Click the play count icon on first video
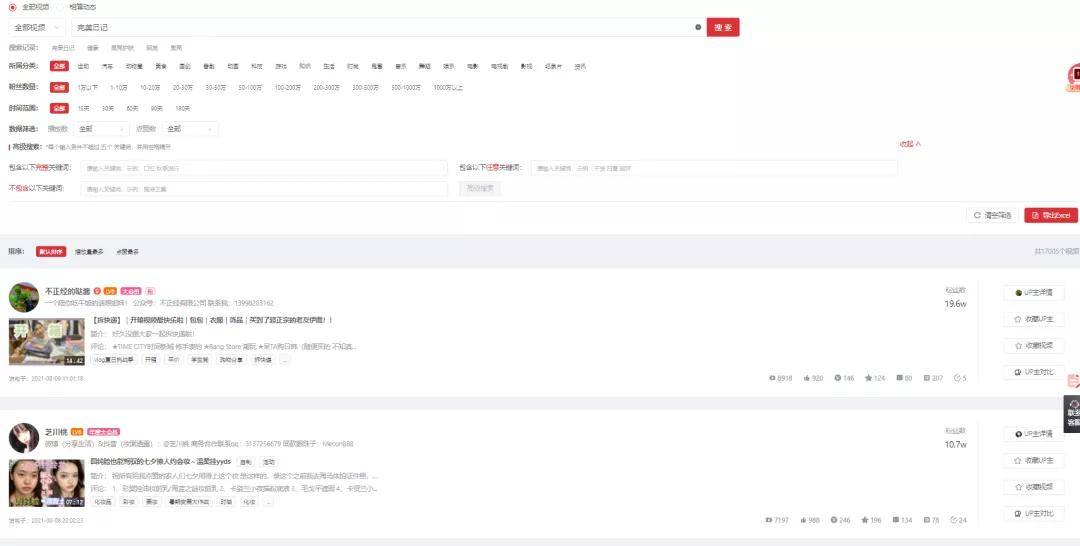1080x546 pixels. pos(771,378)
